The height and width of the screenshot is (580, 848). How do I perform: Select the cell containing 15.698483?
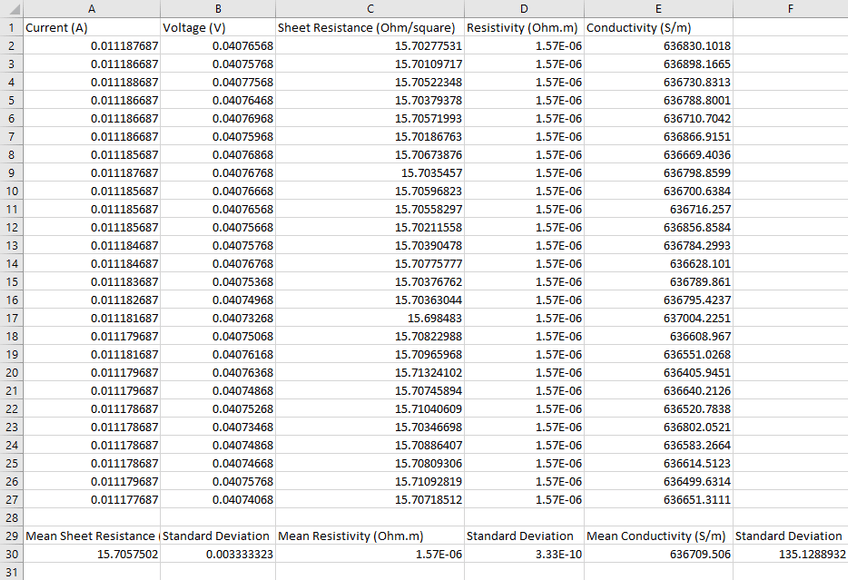[369, 318]
